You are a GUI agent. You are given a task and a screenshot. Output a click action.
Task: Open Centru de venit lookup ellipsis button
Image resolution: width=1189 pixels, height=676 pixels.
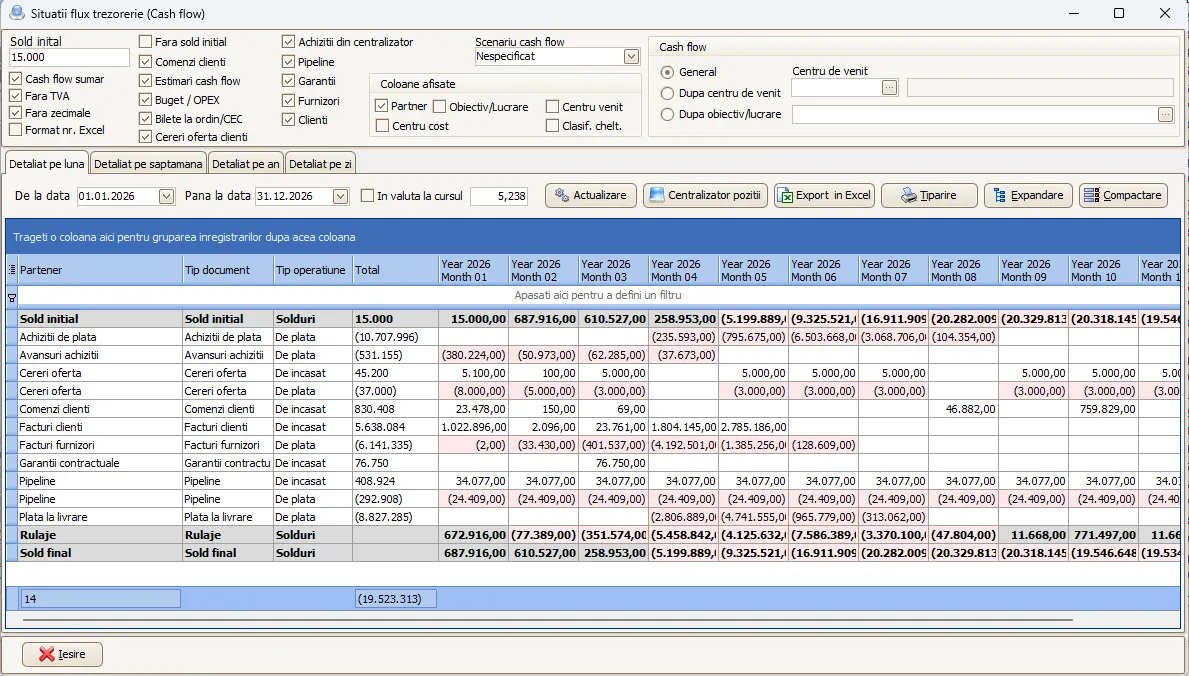[x=889, y=87]
